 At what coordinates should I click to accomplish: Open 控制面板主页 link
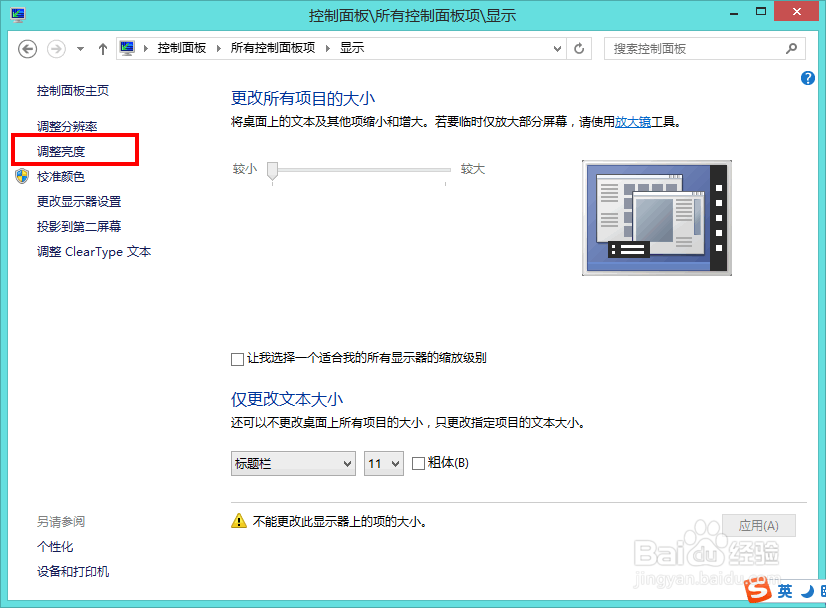click(73, 91)
